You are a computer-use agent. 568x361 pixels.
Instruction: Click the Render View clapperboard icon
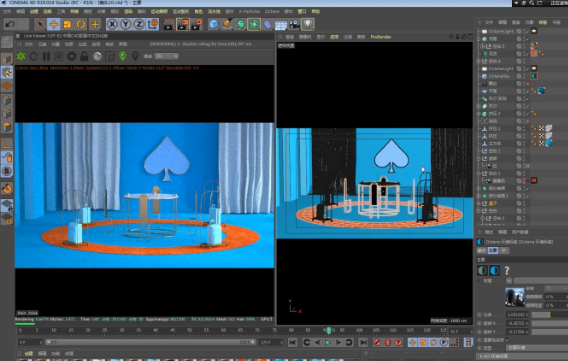point(169,24)
